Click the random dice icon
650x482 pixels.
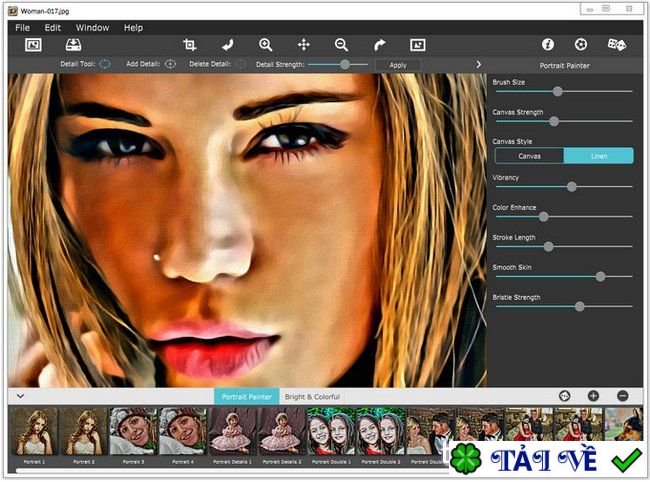pyautogui.click(x=617, y=45)
